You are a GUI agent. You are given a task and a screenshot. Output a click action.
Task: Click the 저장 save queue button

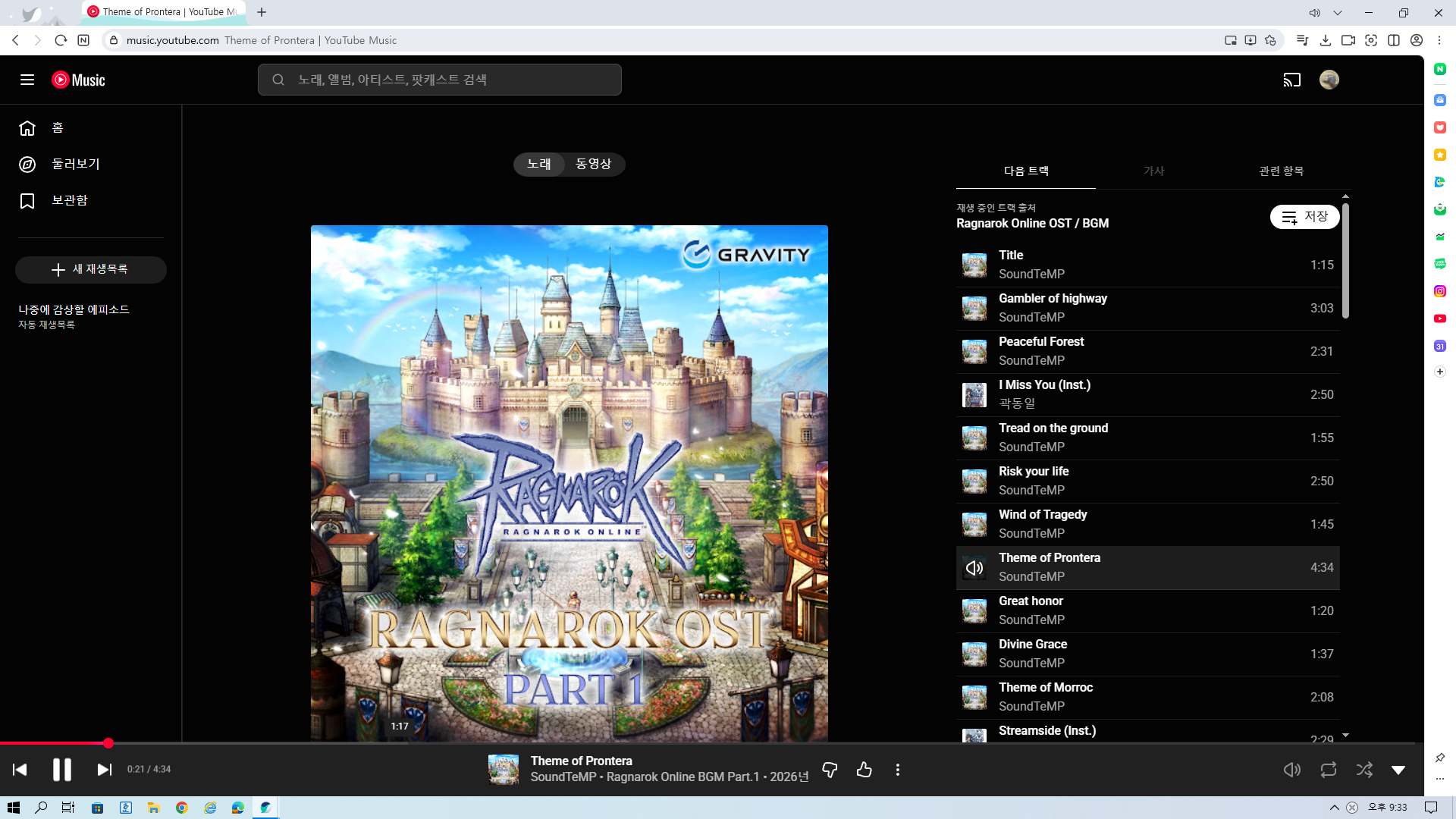(x=1304, y=217)
